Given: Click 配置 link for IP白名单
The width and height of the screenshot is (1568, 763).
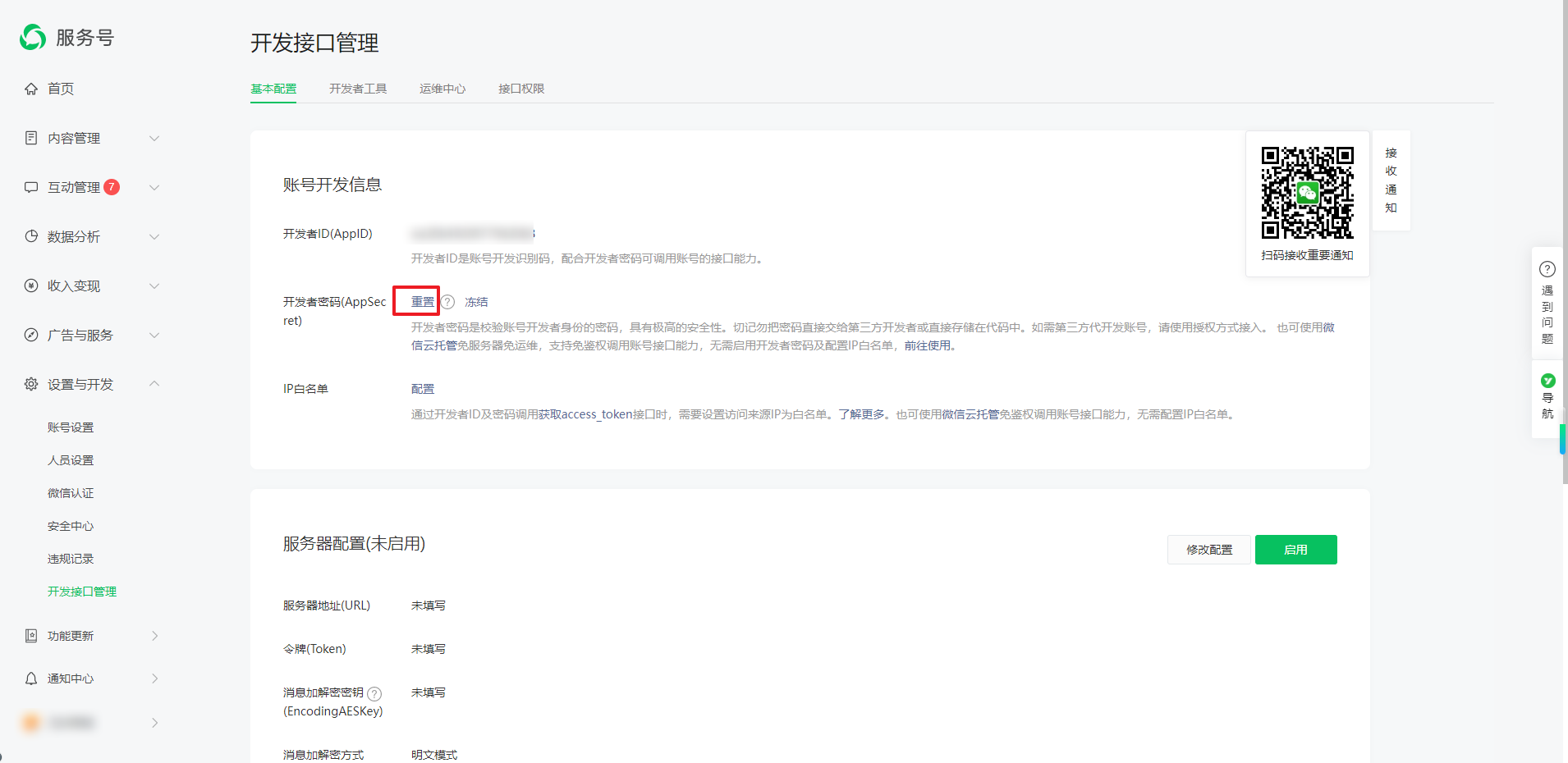Looking at the screenshot, I should (x=423, y=389).
